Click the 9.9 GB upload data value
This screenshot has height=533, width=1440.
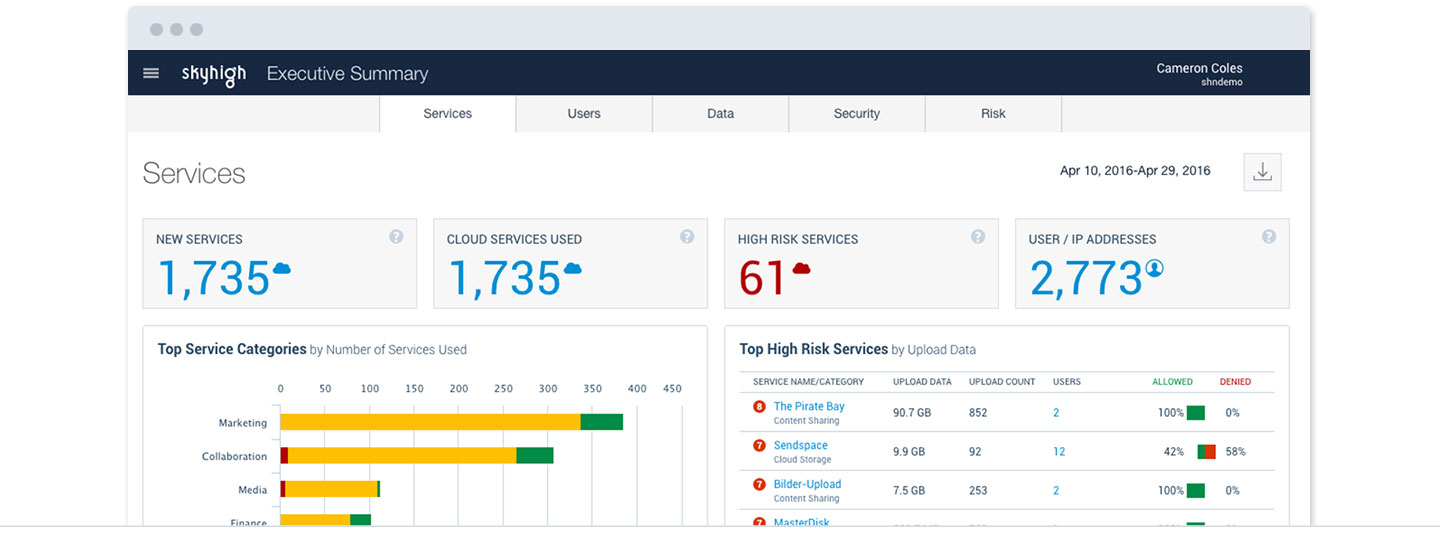[x=909, y=451]
